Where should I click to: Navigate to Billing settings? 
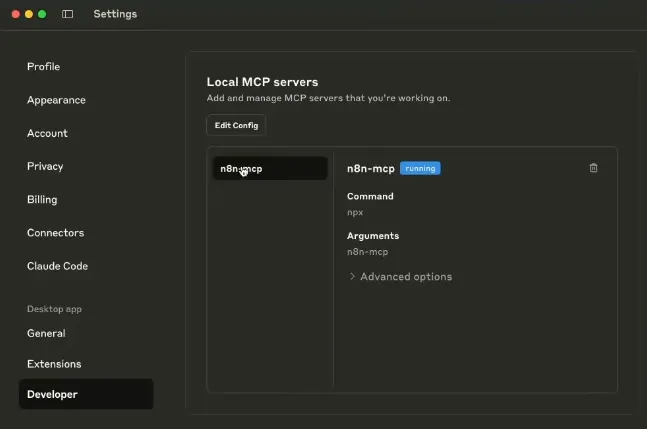[x=42, y=199]
